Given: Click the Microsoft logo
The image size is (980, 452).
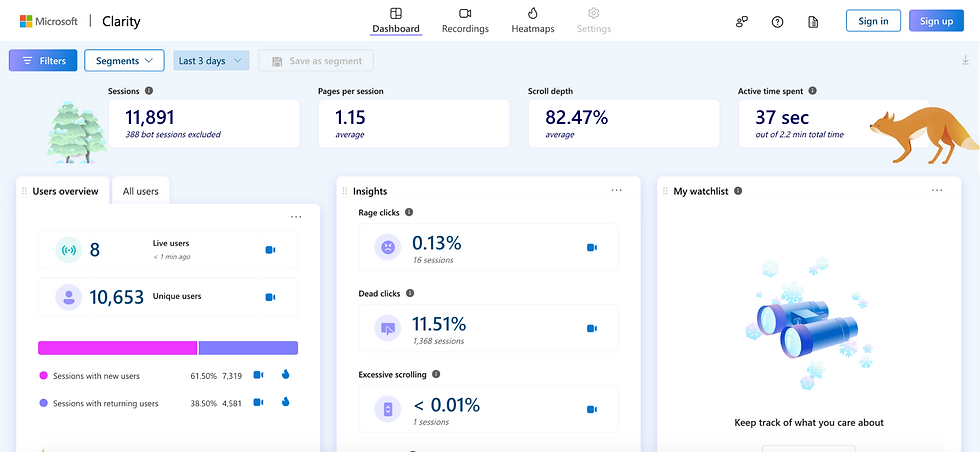Looking at the screenshot, I should click(x=49, y=21).
